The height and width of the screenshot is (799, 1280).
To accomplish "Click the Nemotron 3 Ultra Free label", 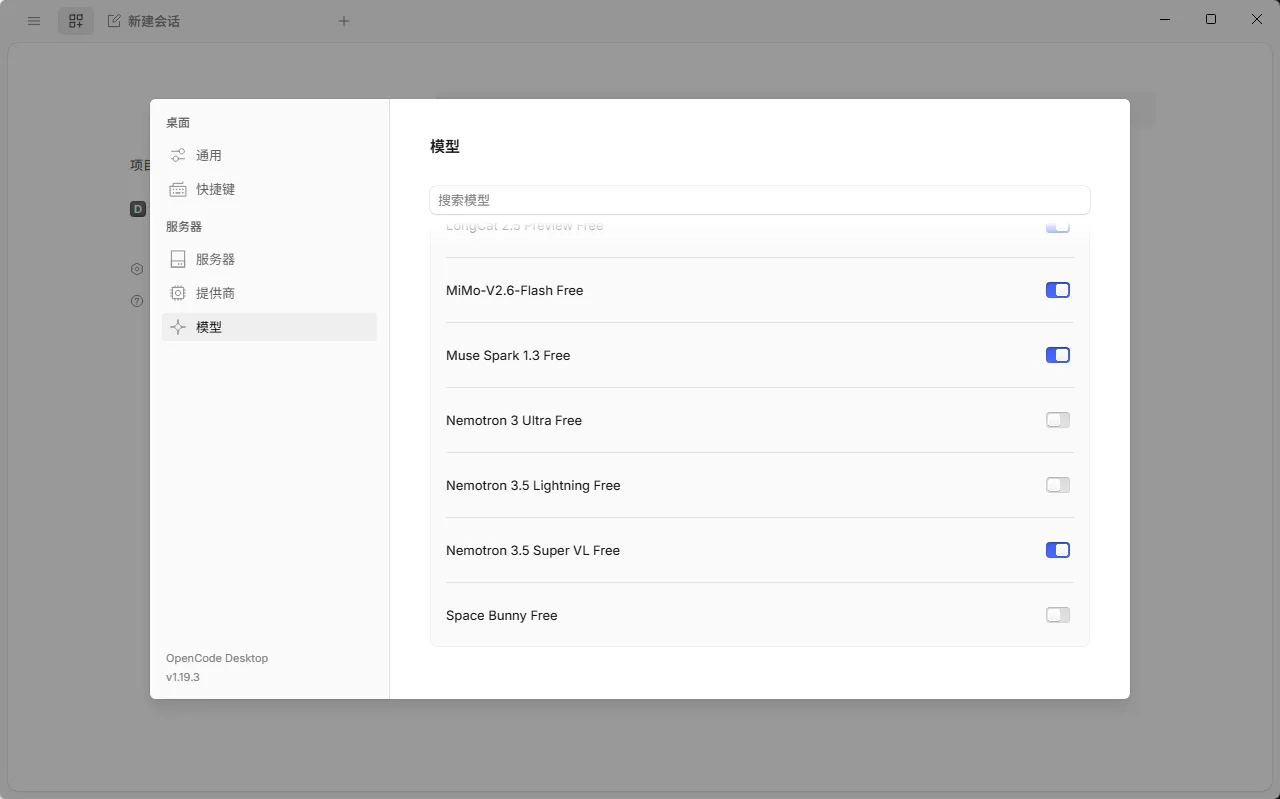I will (x=514, y=420).
